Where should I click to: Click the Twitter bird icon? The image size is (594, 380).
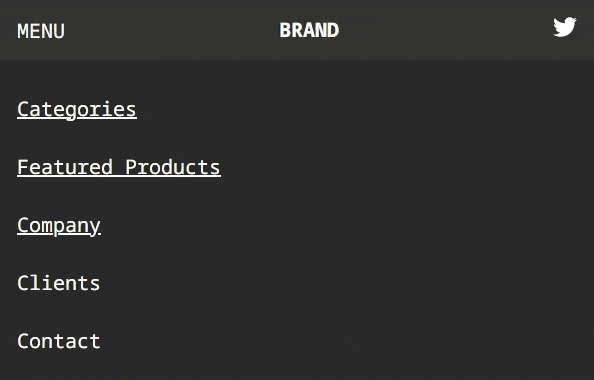tap(564, 27)
